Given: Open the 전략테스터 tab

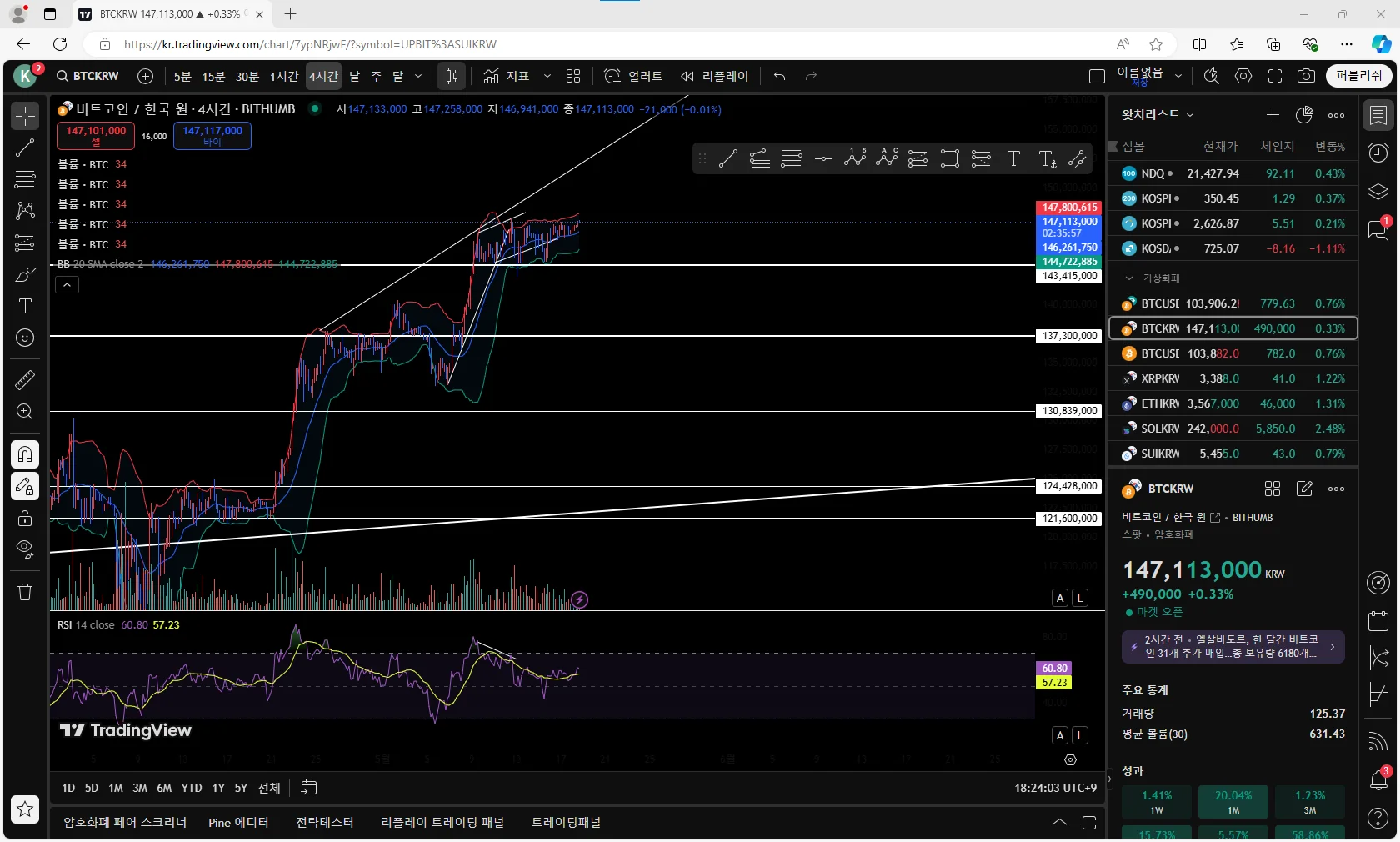Looking at the screenshot, I should coord(325,822).
